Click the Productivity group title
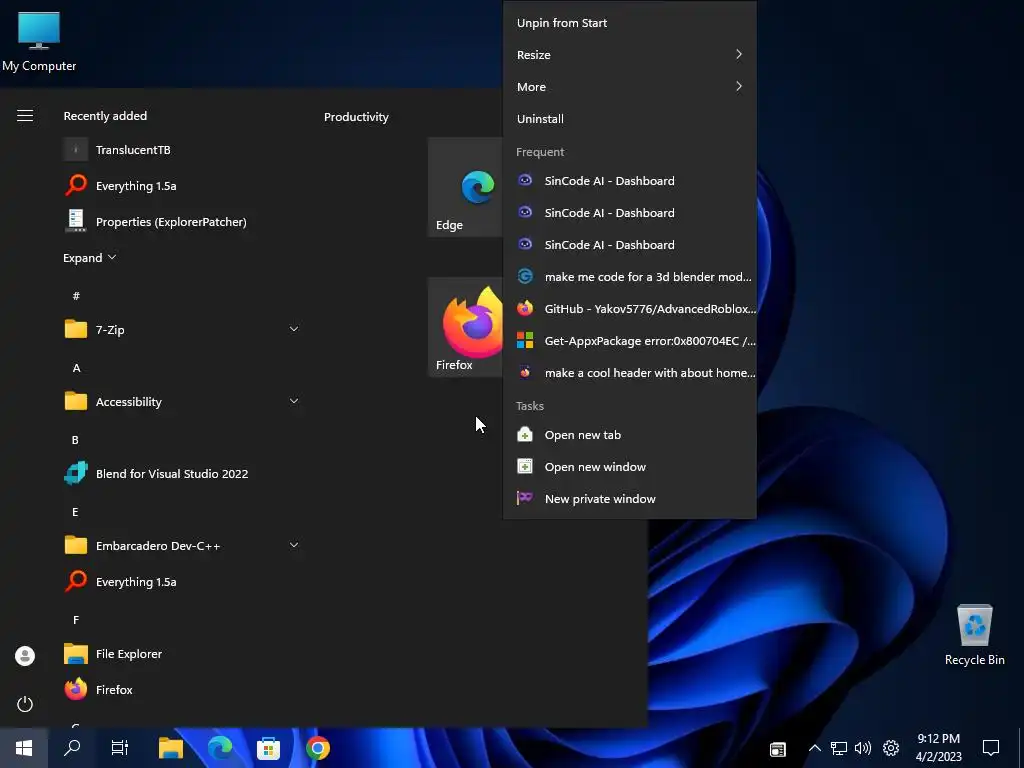This screenshot has width=1024, height=768. tap(356, 117)
